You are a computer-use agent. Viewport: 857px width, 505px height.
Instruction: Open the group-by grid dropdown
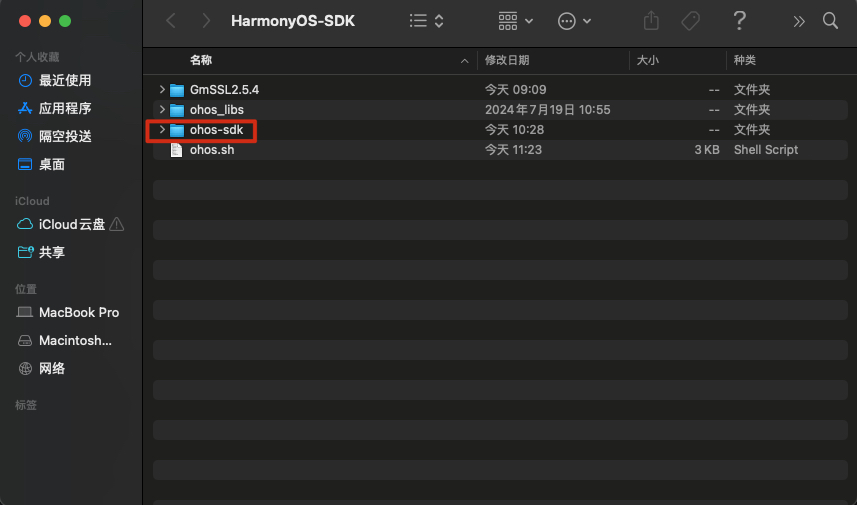515,21
